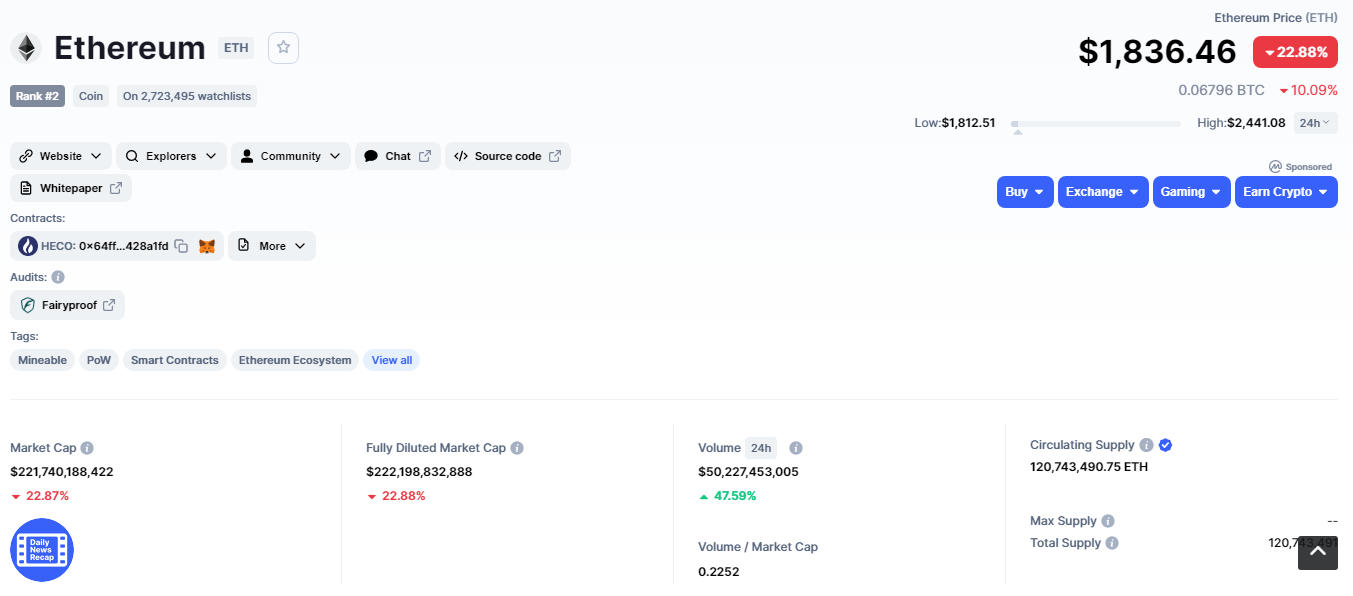Click the Low/High price range slider
The height and width of the screenshot is (596, 1353).
(1096, 124)
